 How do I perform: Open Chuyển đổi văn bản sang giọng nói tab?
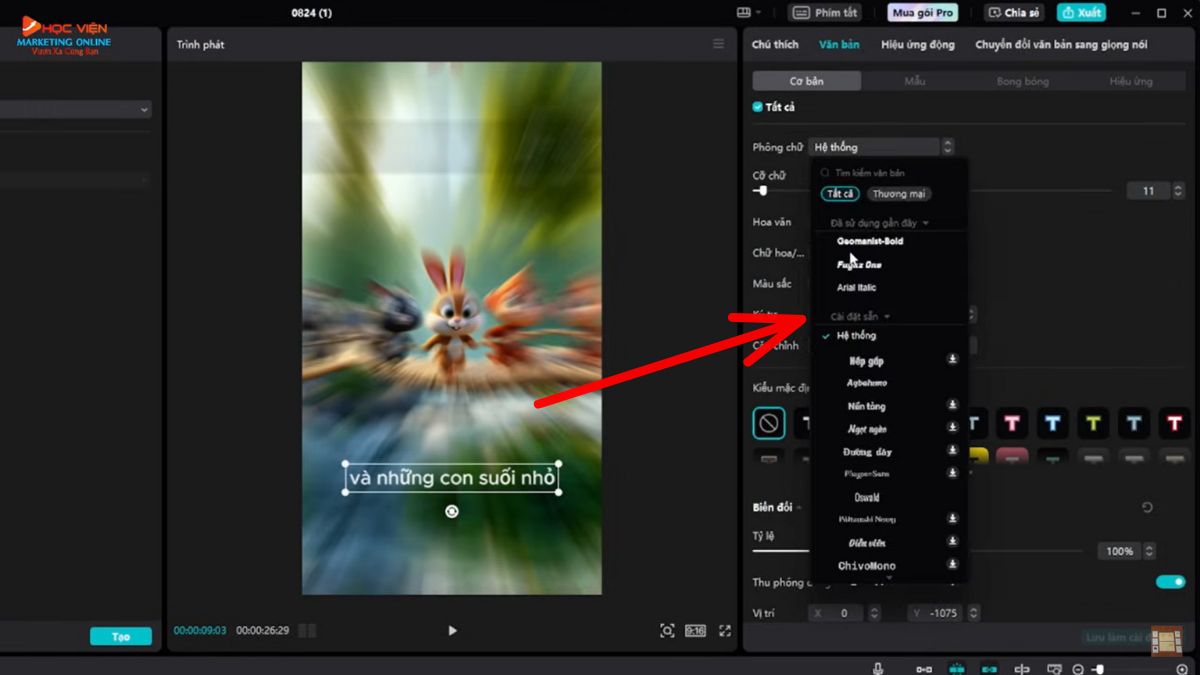[x=1061, y=44]
